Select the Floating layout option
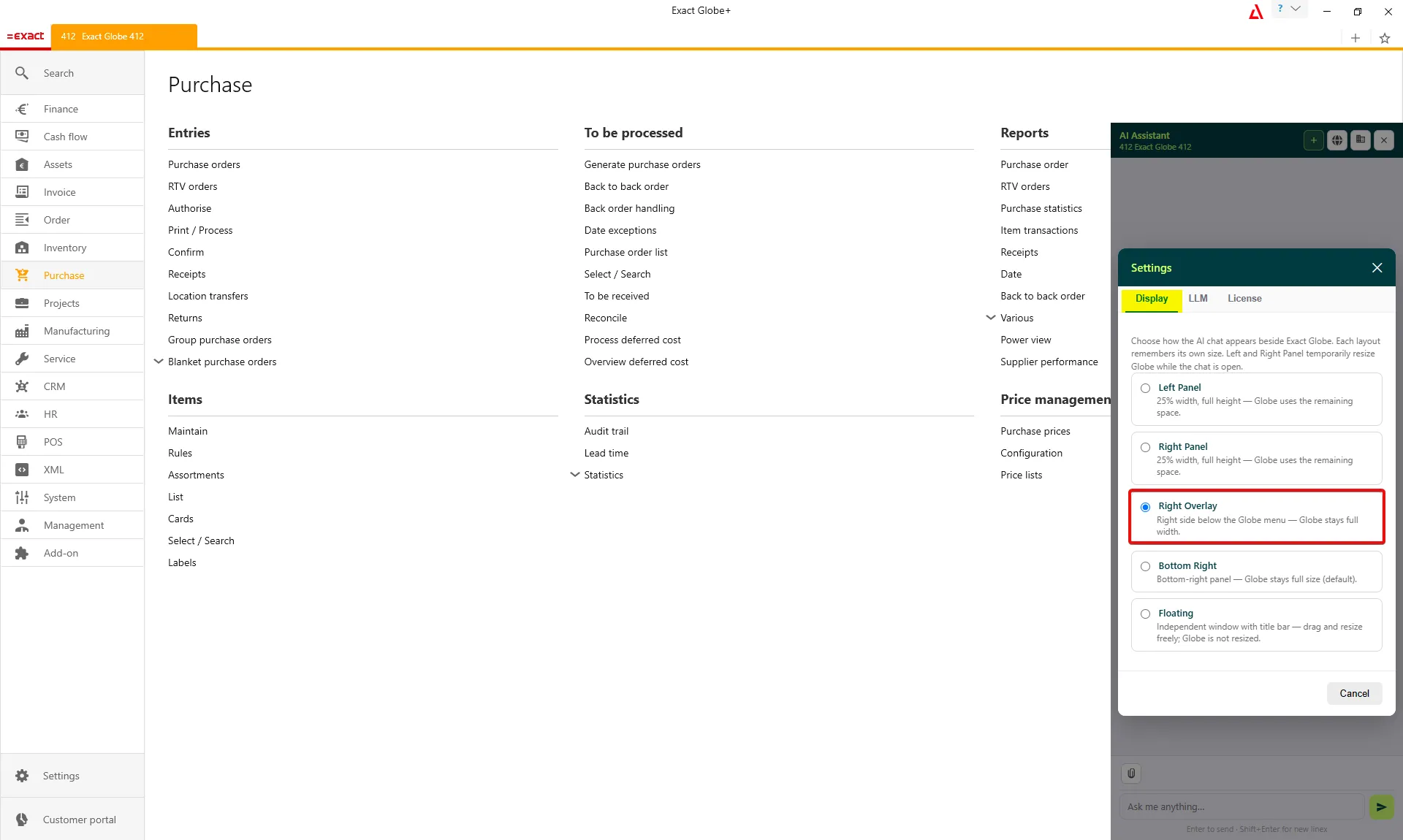Image resolution: width=1403 pixels, height=840 pixels. 1256,625
